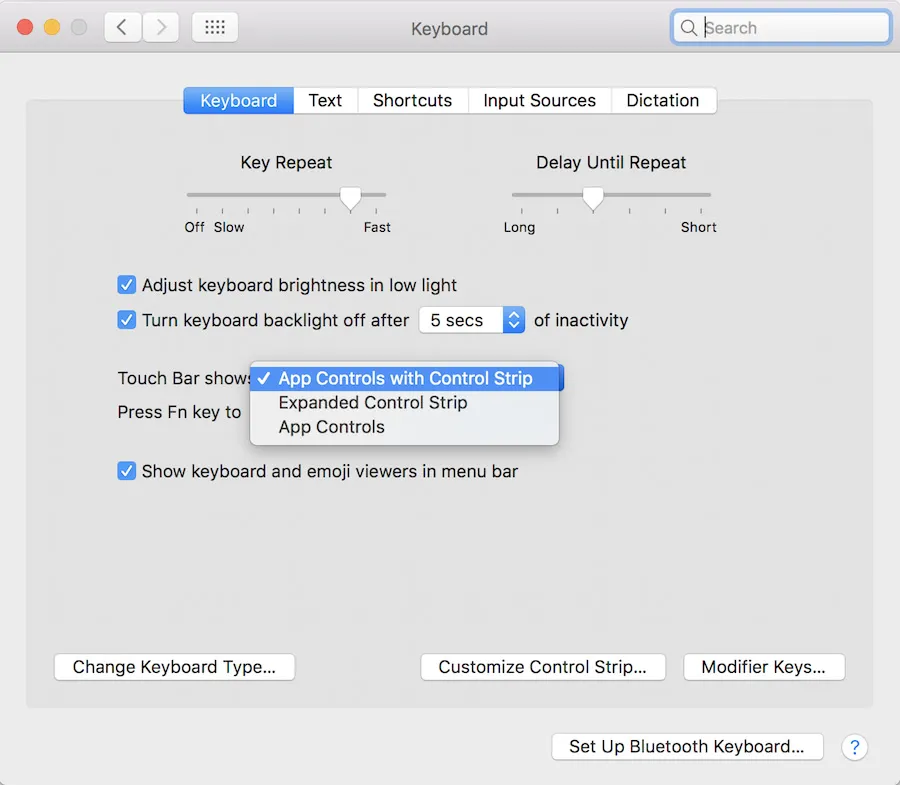
Task: Open help with the question mark button
Action: click(x=854, y=747)
